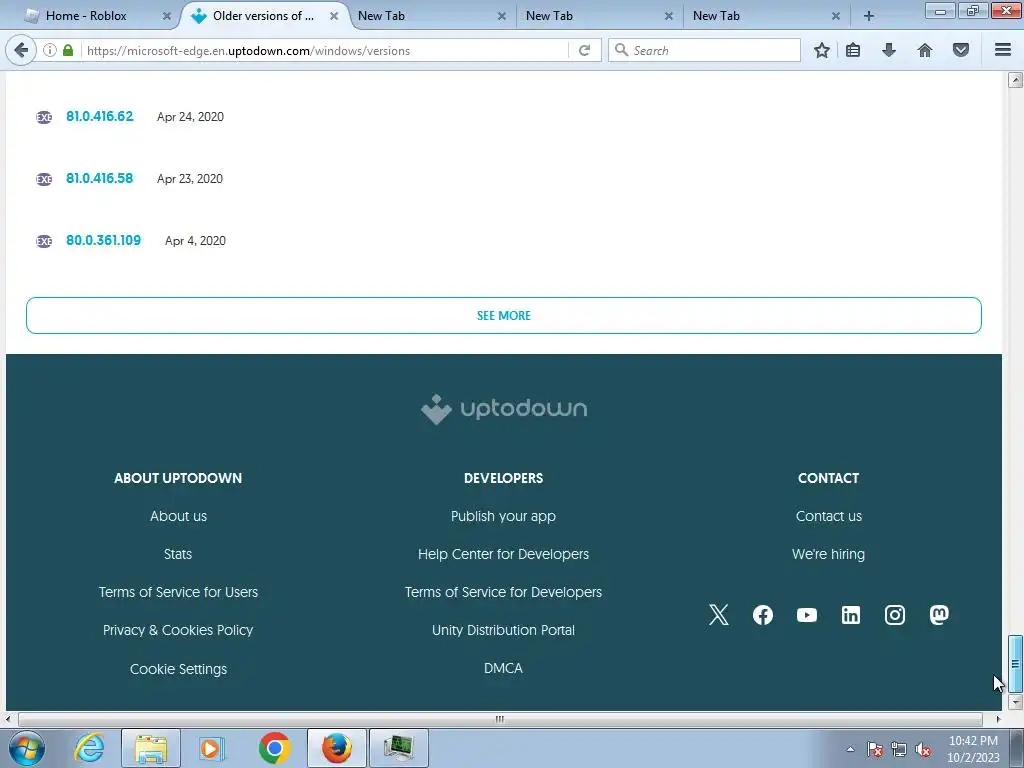1024x768 pixels.
Task: Click the site information icon
Action: [50, 50]
